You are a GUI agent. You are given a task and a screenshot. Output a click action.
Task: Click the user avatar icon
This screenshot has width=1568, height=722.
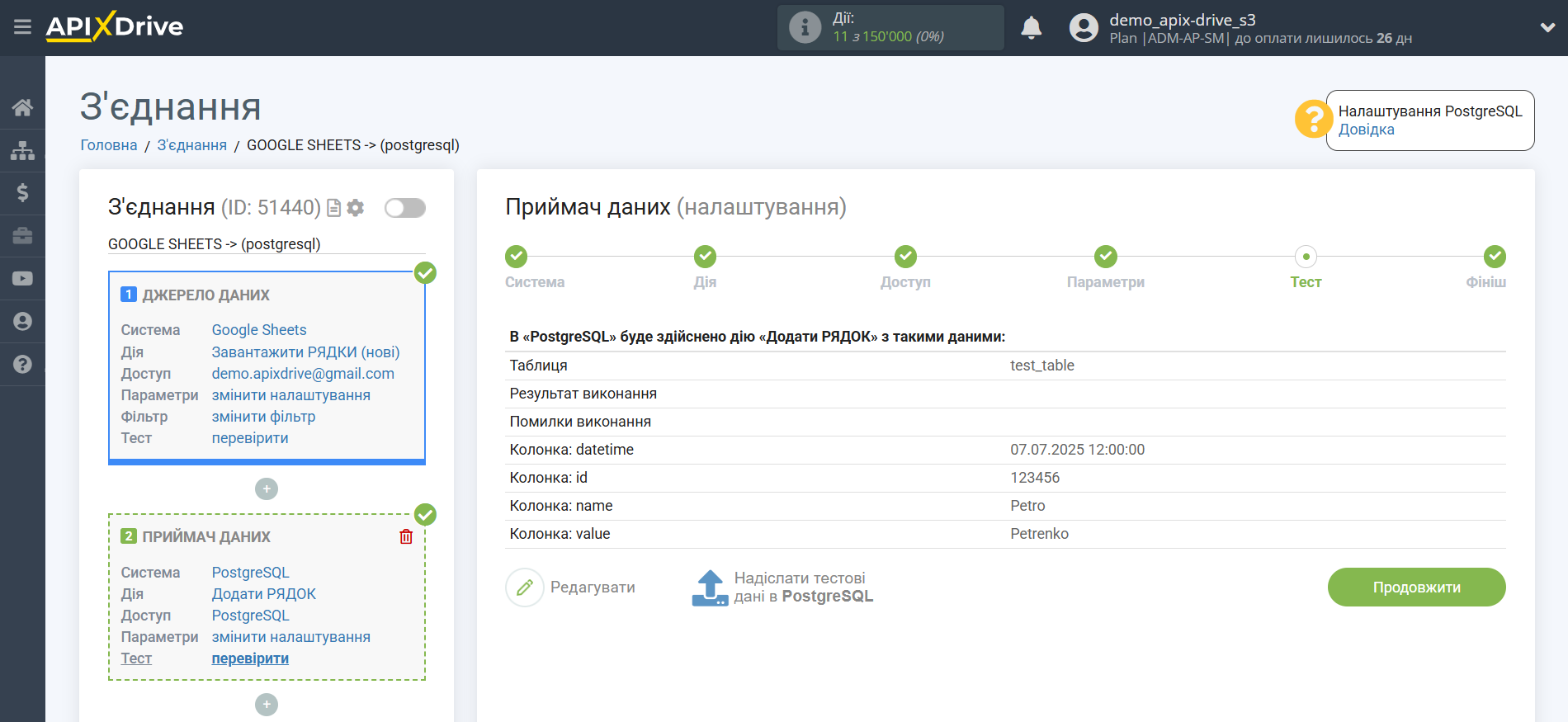tap(1084, 28)
